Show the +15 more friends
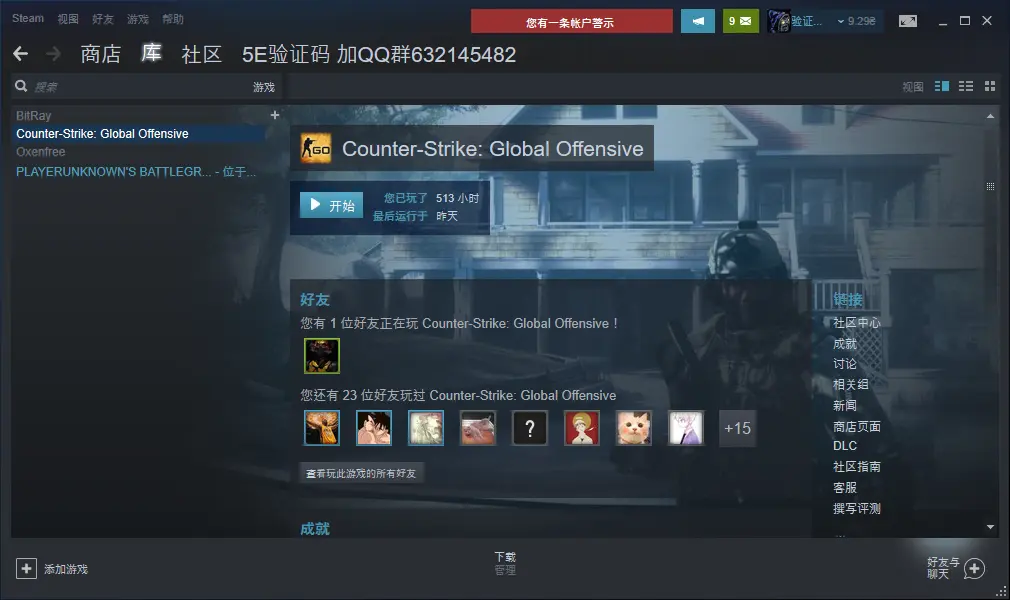 tap(738, 428)
